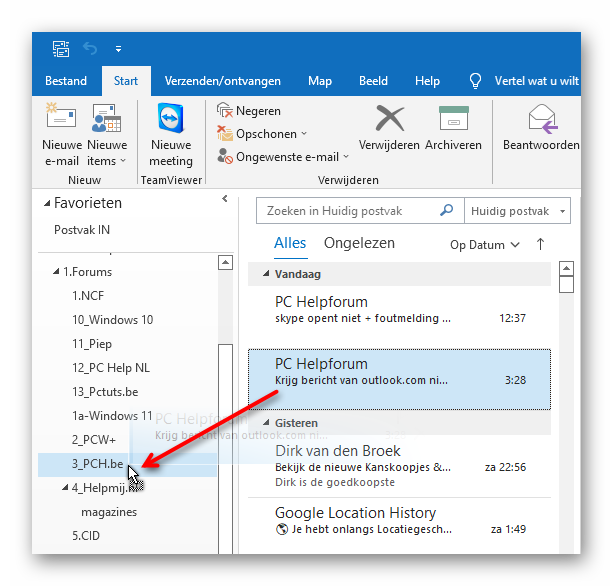Click the search magnifier icon

[x=447, y=211]
